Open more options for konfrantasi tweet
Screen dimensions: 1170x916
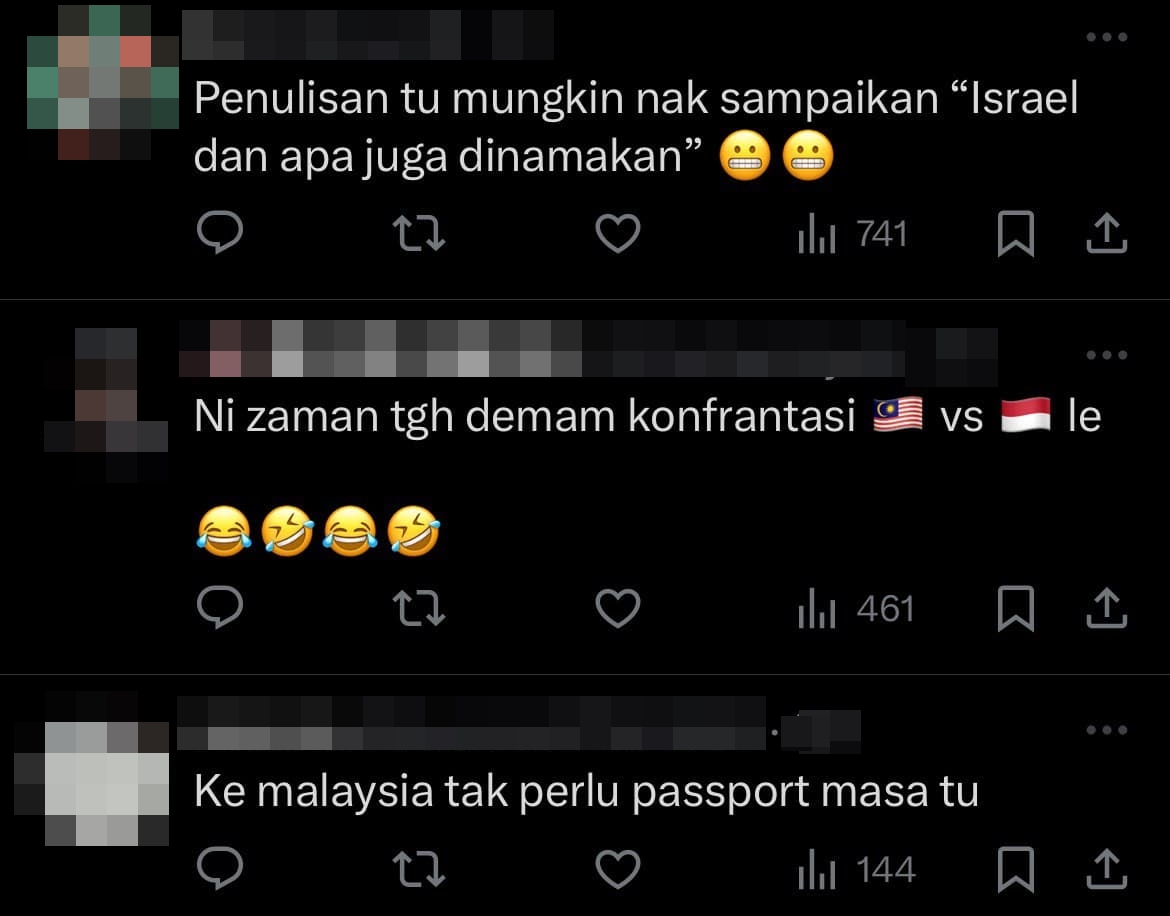coord(1107,355)
